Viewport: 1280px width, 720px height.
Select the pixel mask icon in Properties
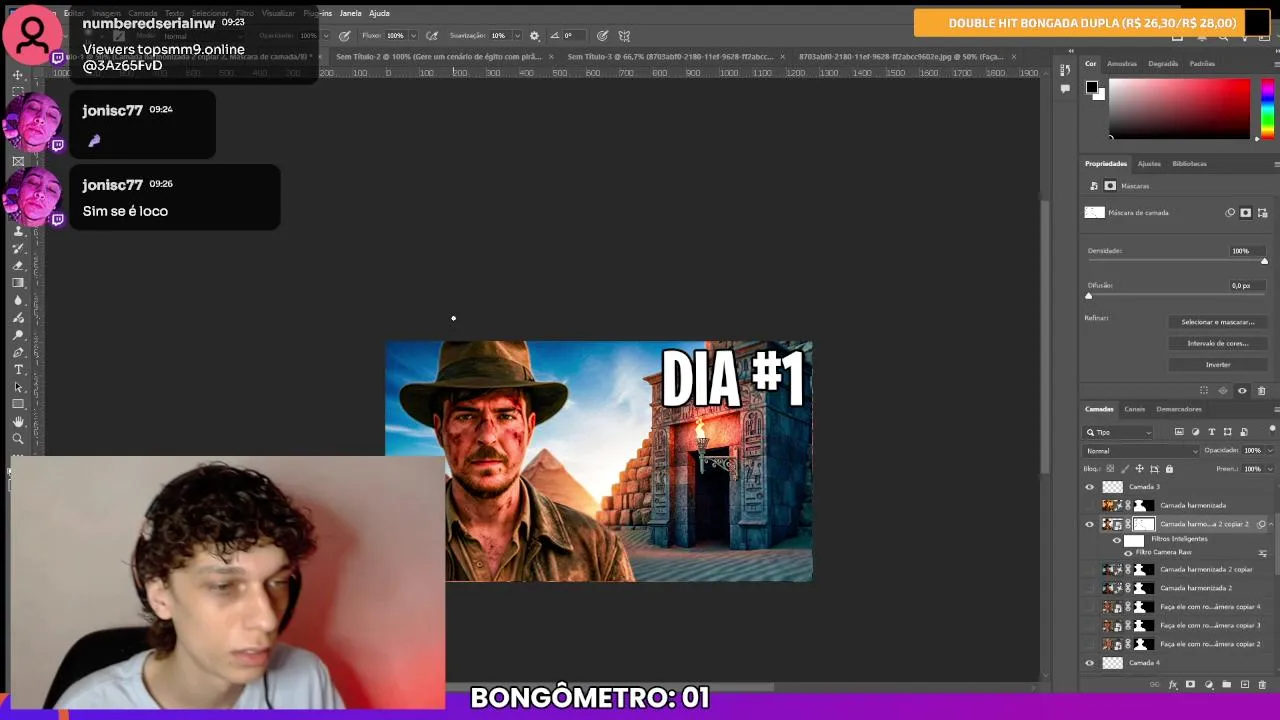point(1246,213)
